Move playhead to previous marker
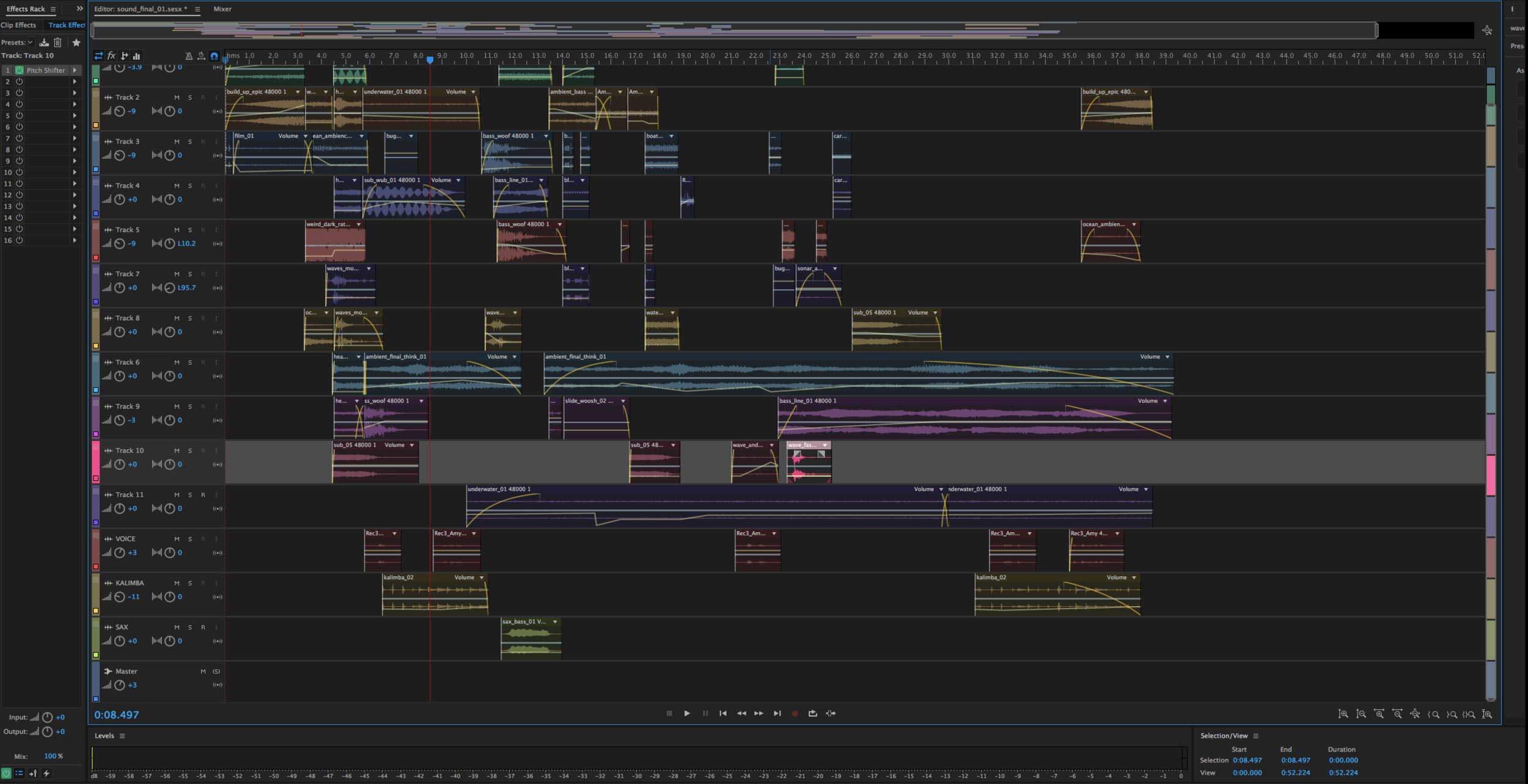The image size is (1528, 784). coord(723,713)
